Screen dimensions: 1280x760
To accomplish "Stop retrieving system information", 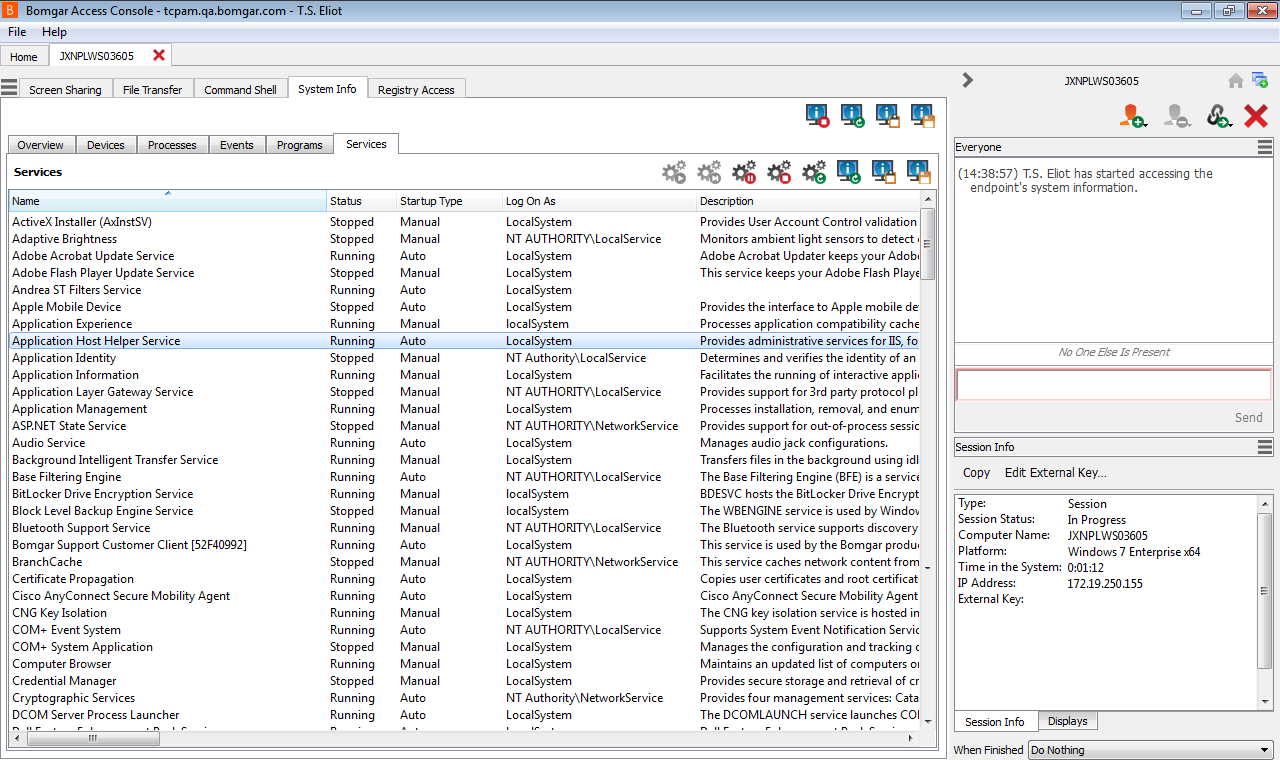I will pos(818,116).
